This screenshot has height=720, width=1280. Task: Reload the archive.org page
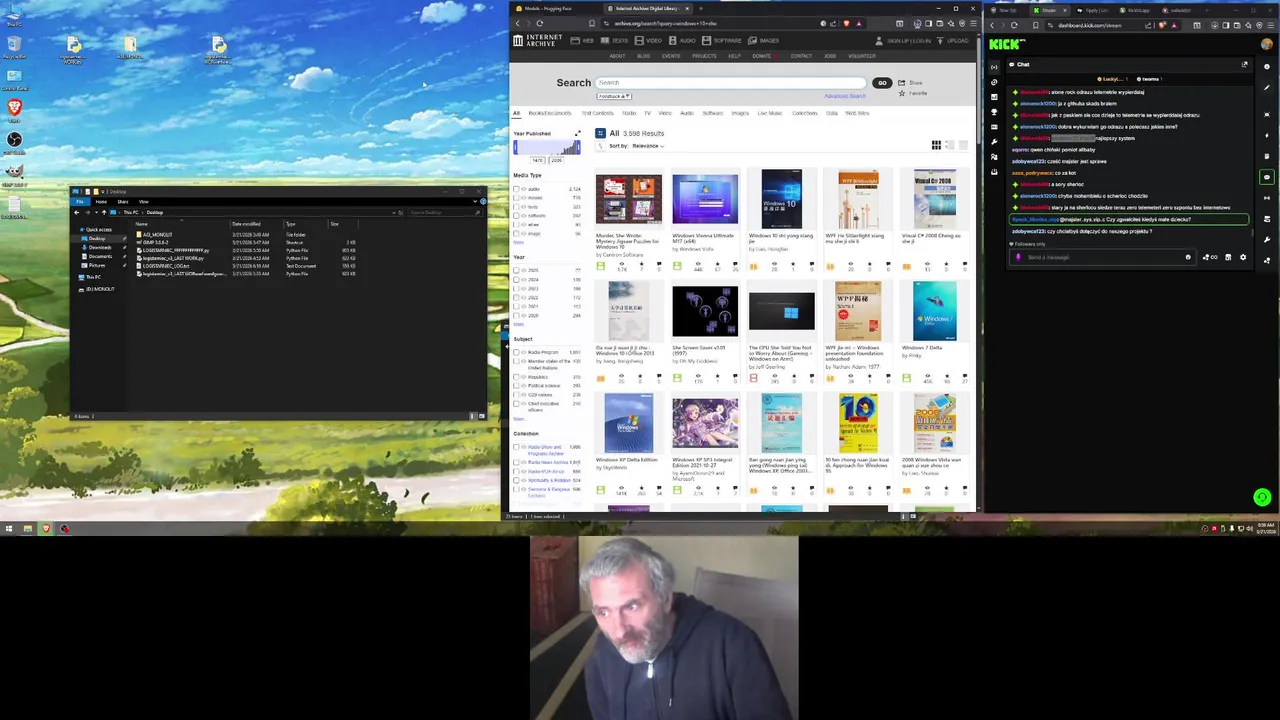point(540,23)
